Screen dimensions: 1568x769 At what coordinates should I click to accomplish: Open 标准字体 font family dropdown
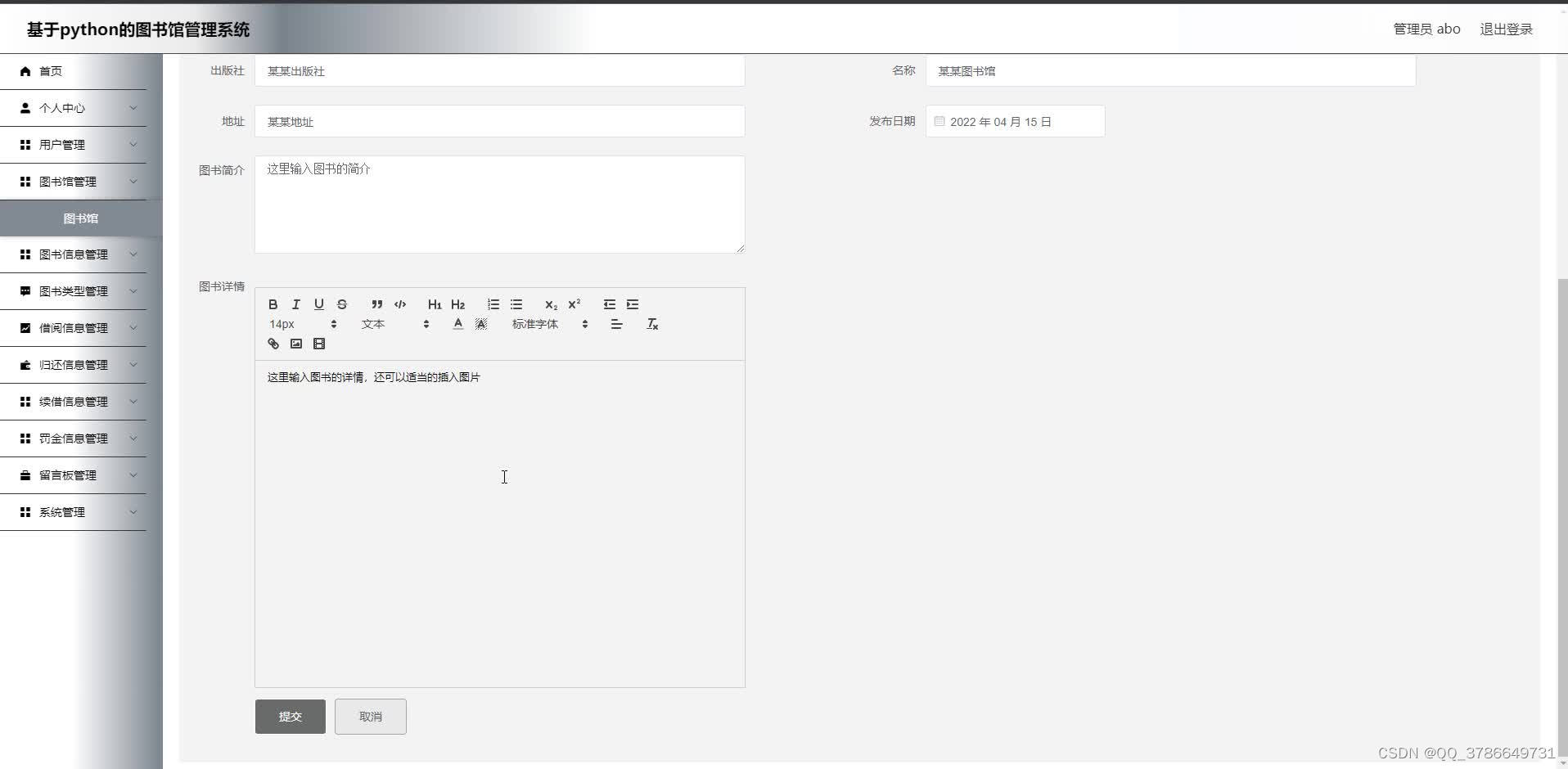(550, 324)
